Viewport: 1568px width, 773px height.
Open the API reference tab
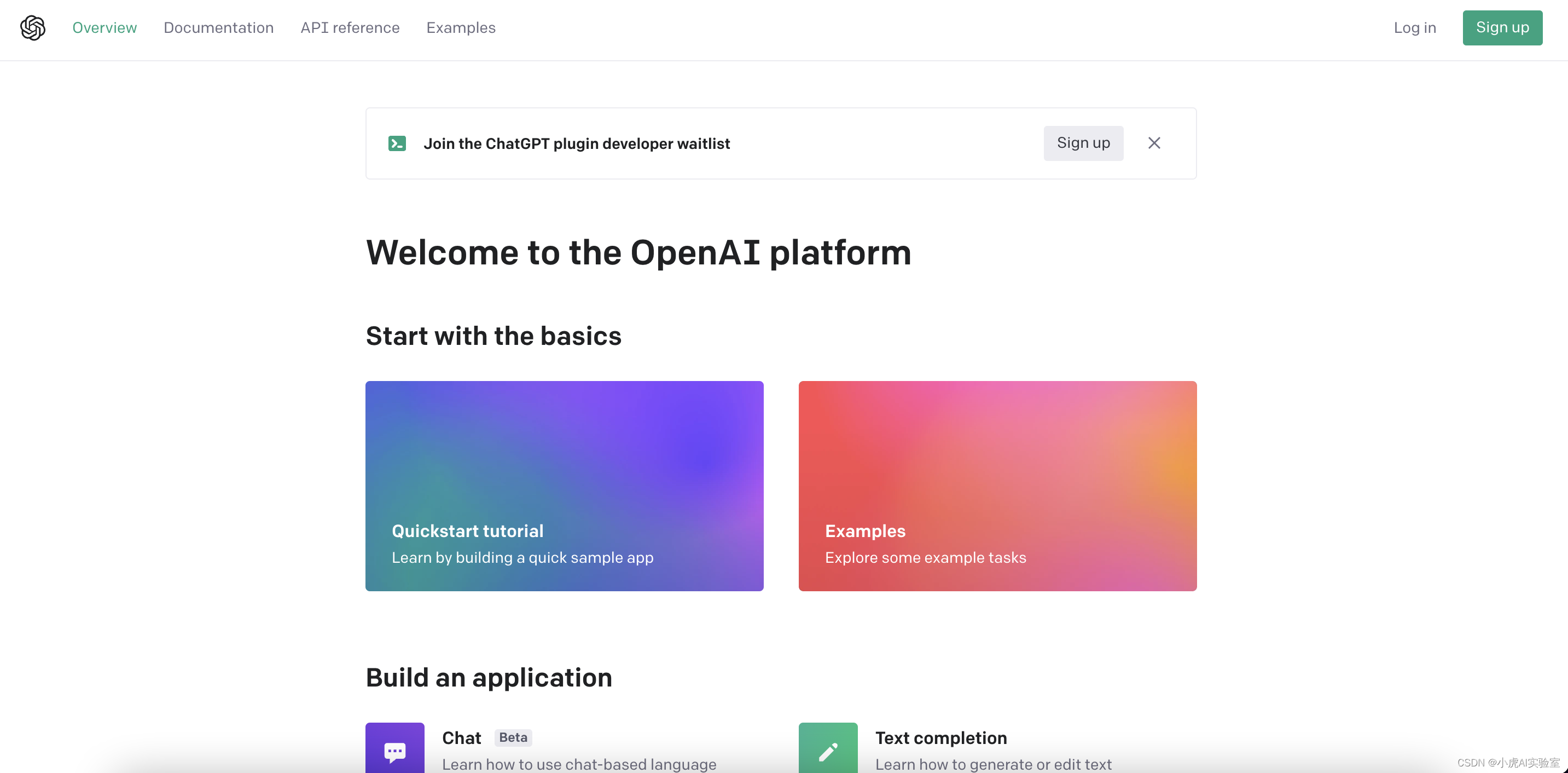click(x=350, y=28)
